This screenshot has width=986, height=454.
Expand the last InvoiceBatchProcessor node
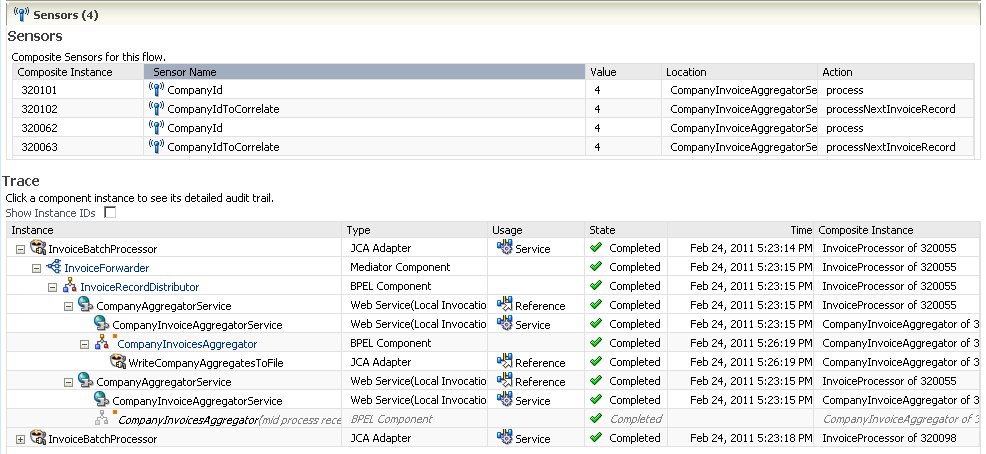coord(20,439)
